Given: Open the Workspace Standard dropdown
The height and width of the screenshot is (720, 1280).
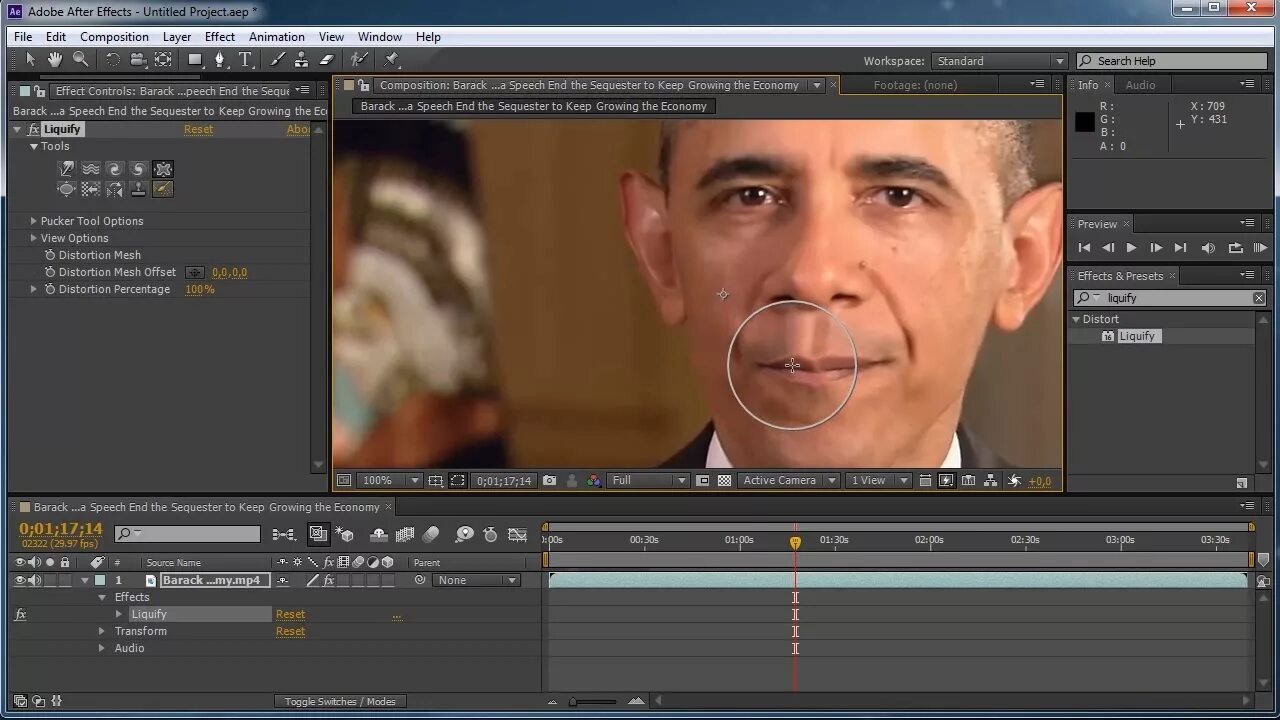Looking at the screenshot, I should tap(999, 61).
